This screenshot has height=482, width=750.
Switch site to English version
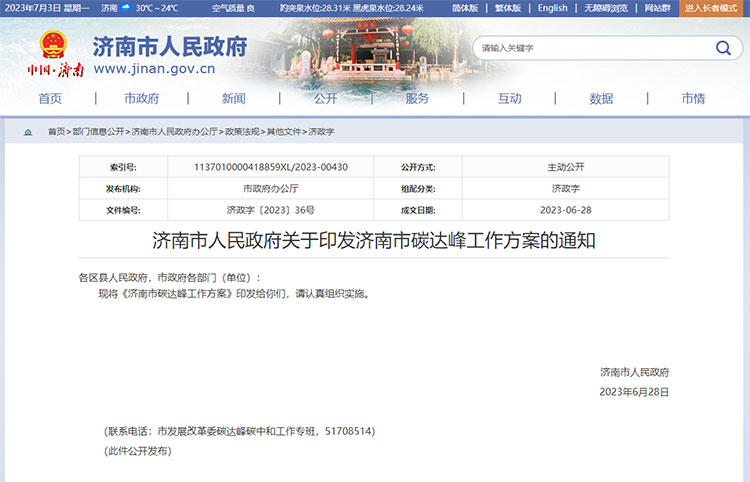tap(552, 8)
